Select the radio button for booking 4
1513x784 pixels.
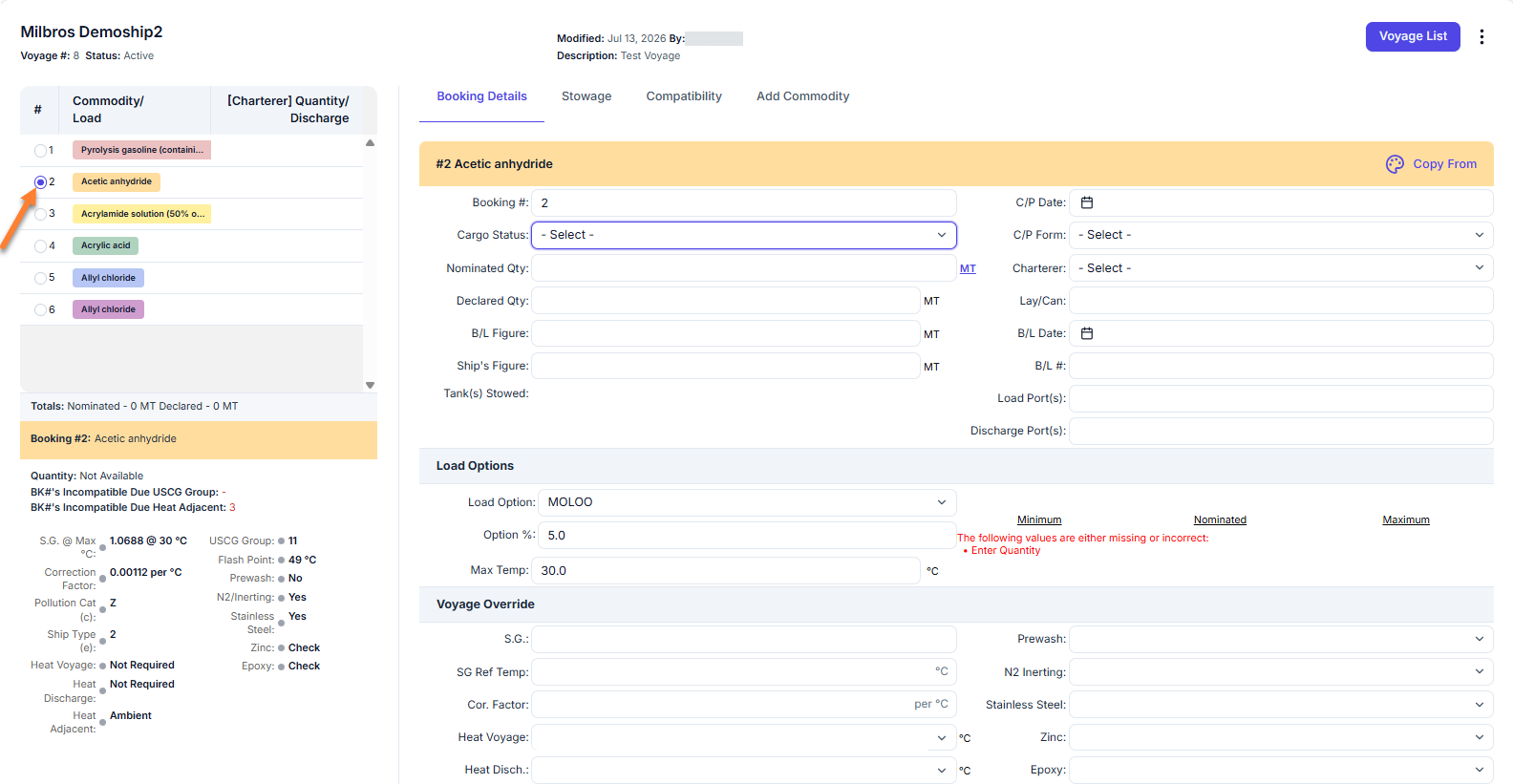40,245
